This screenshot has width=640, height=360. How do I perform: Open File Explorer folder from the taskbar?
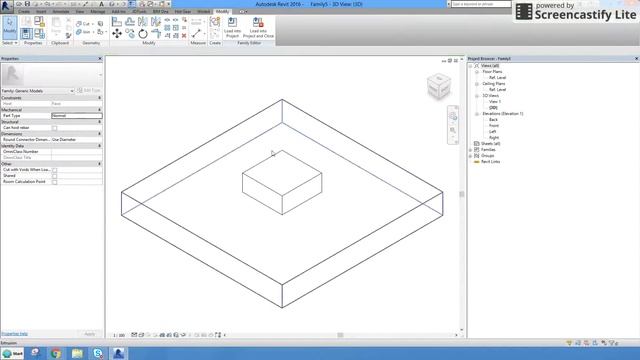[x=77, y=353]
